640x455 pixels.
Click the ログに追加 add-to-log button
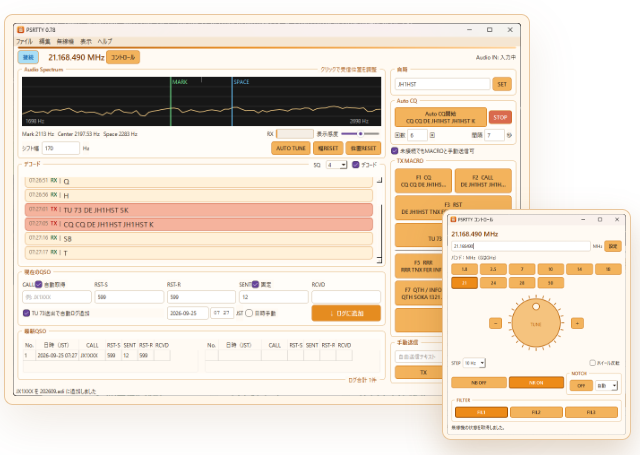pos(346,313)
